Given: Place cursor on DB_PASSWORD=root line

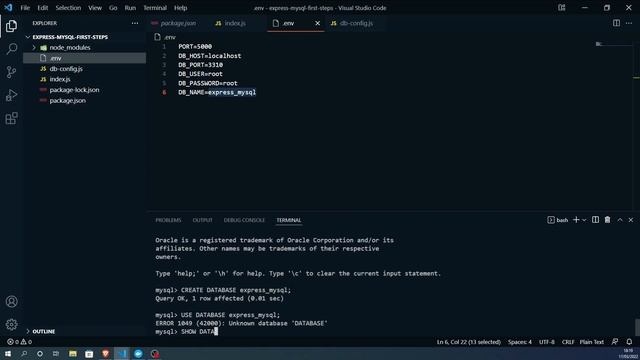Looking at the screenshot, I should pos(208,83).
